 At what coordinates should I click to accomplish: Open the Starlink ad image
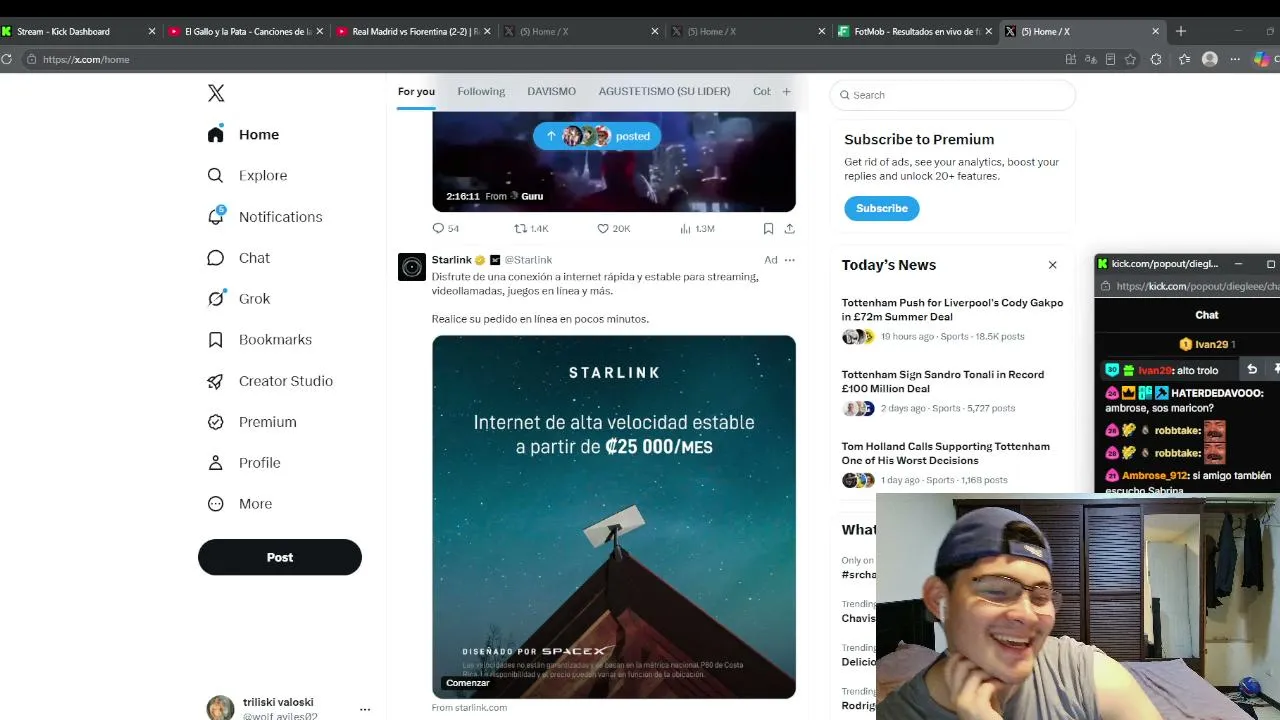coord(614,517)
